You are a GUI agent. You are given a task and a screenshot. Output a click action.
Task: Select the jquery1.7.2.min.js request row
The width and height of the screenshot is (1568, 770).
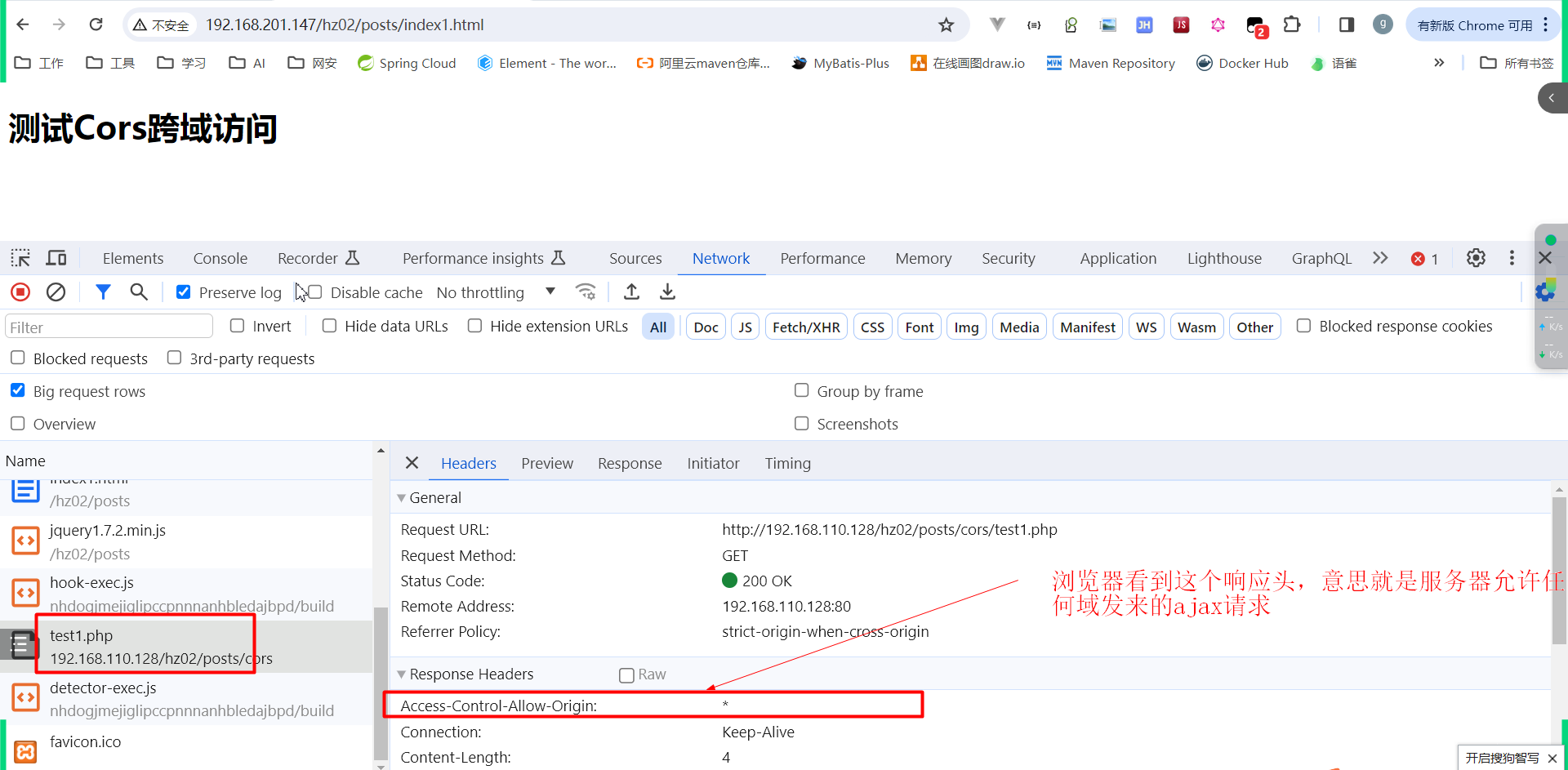[x=186, y=542]
